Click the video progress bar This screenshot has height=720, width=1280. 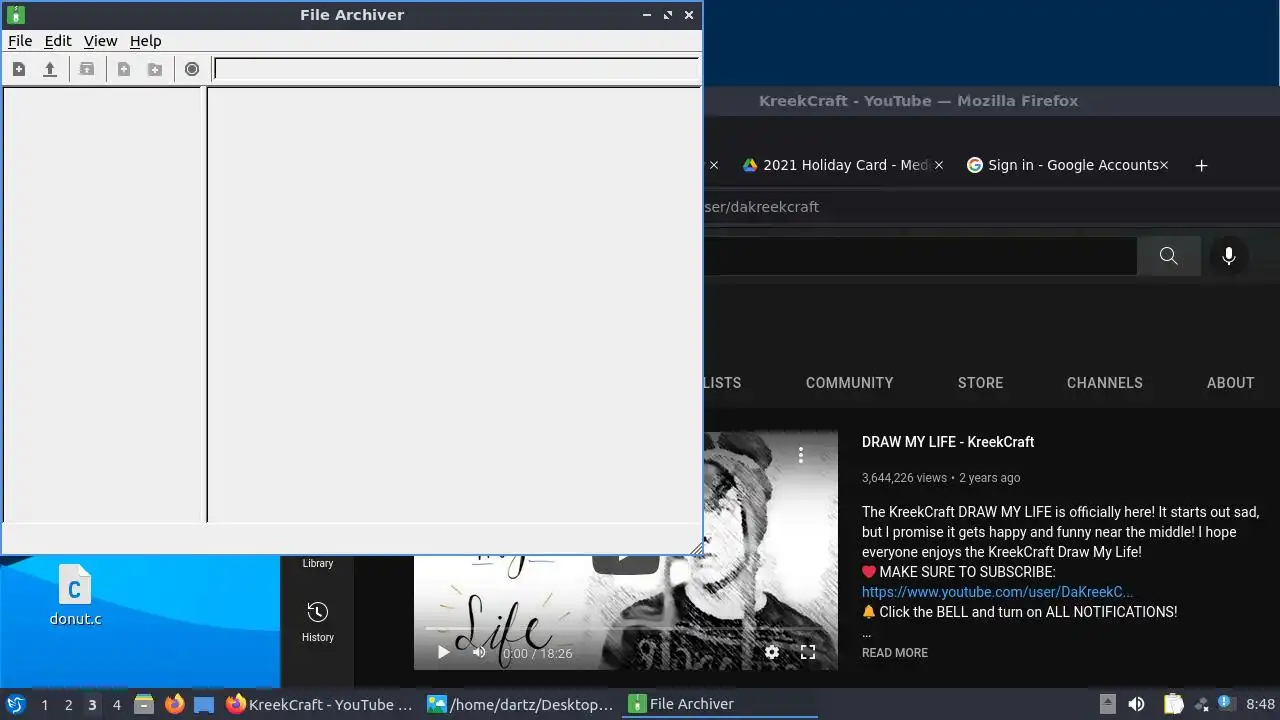626,628
